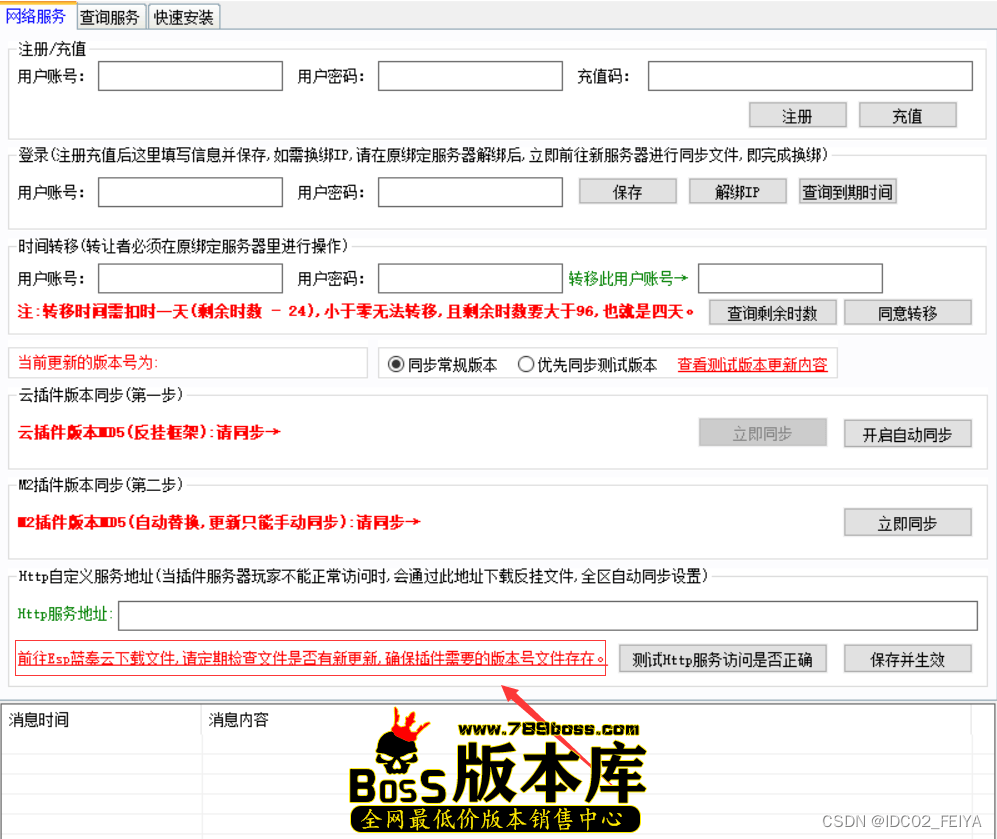Switch to the 查询服务 tab

110,17
